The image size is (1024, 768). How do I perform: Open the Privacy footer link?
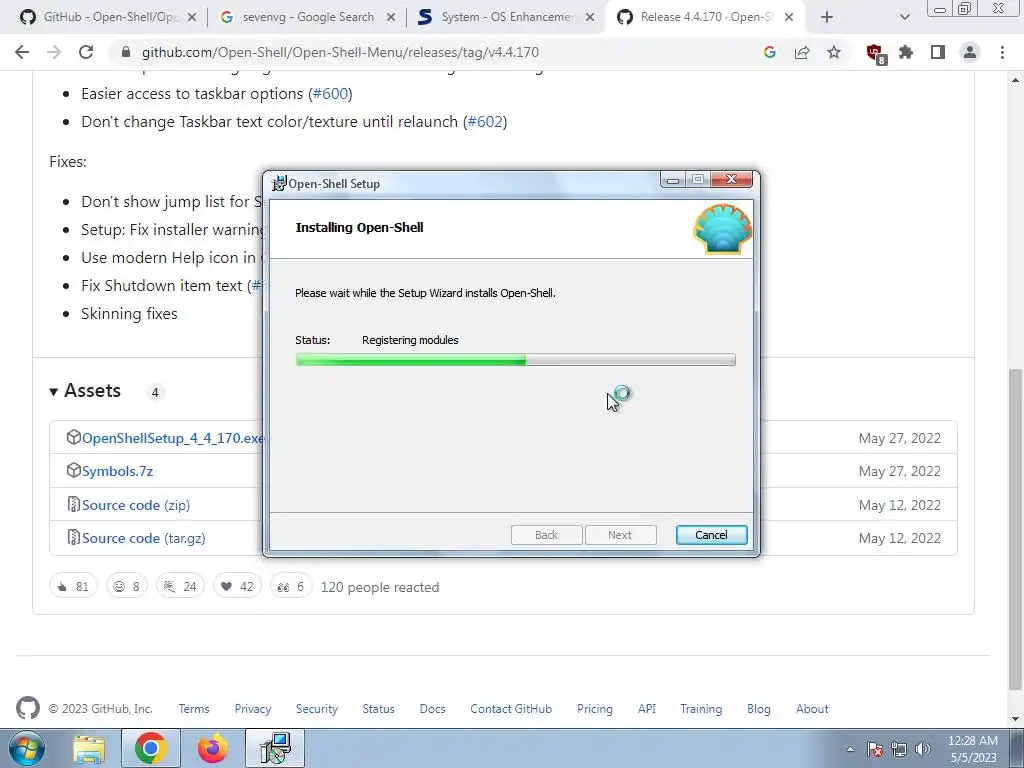coord(253,709)
